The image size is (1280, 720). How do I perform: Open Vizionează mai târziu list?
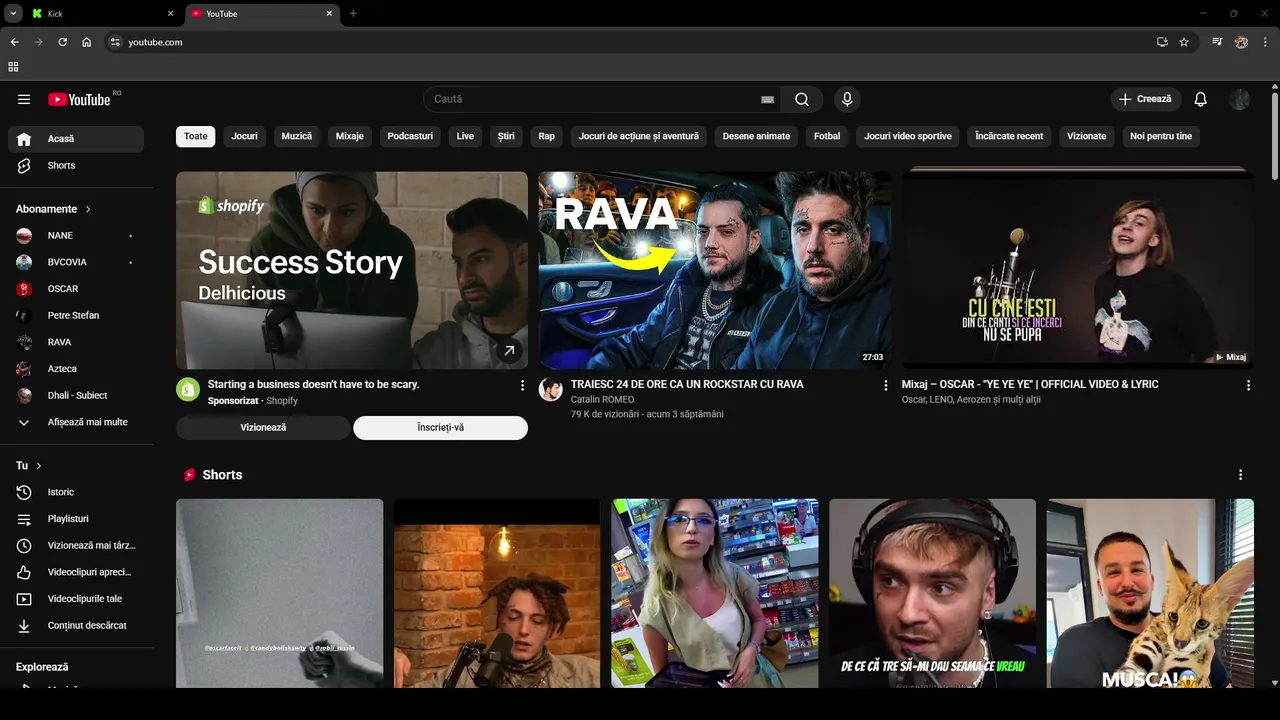coord(76,546)
